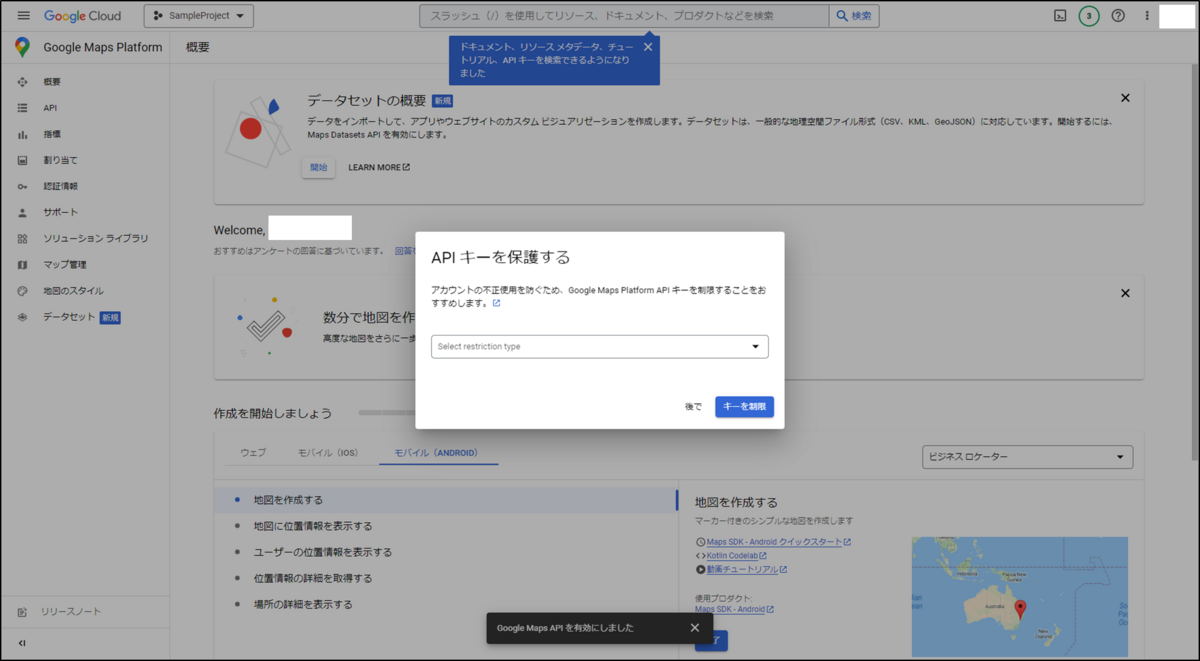Click the キーを制限 button
This screenshot has width=1200, height=661.
(x=744, y=407)
